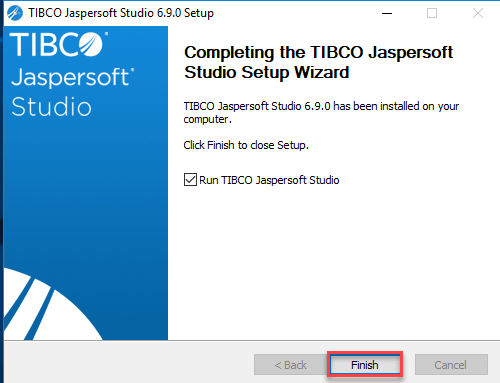Open the system menu via title bar Jaspersoft icon
500x383 pixels.
pos(15,13)
